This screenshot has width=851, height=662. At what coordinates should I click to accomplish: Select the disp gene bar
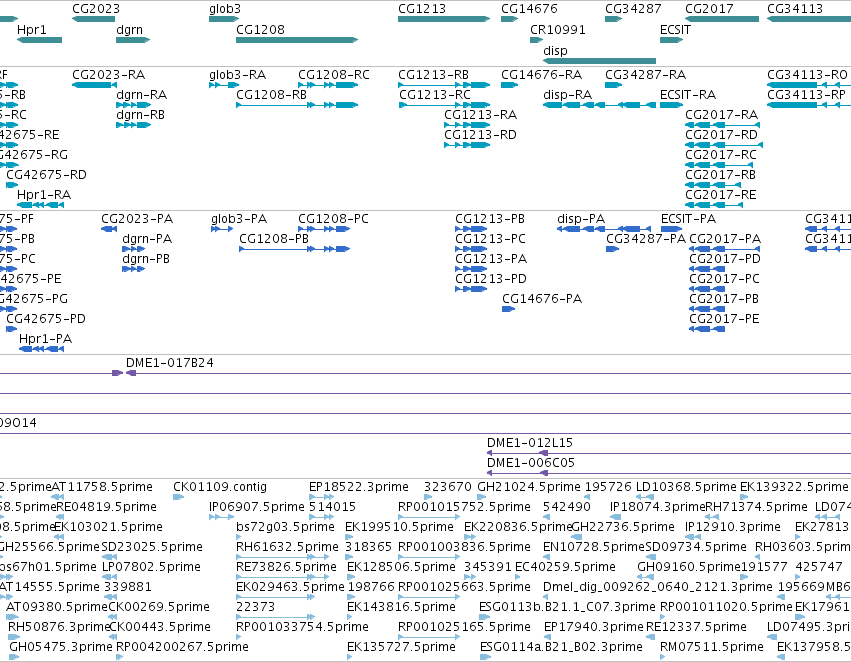click(599, 61)
